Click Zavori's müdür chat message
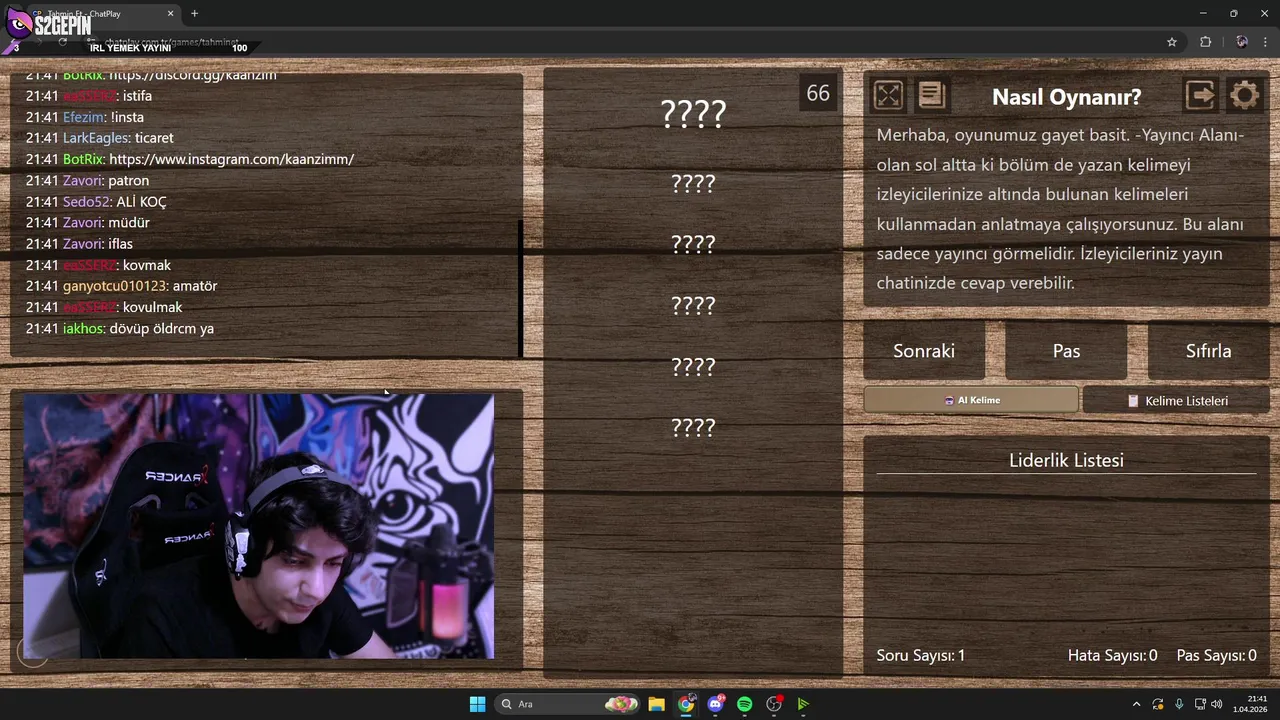 [x=87, y=222]
